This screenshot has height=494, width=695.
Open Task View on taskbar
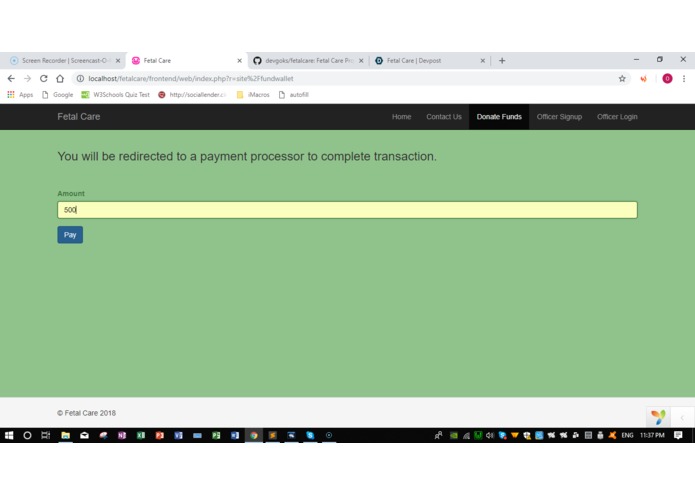[46, 436]
